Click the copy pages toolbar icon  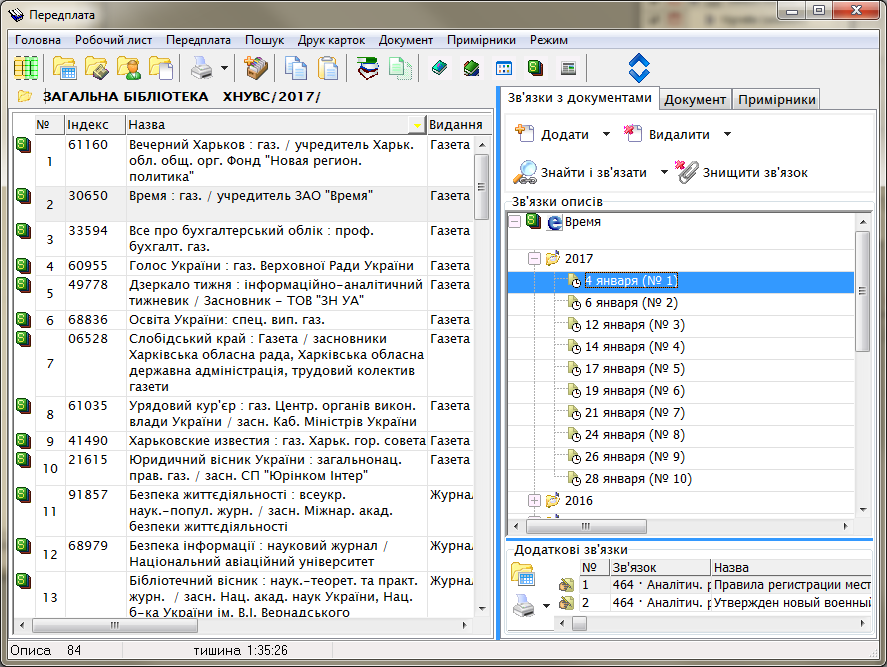pyautogui.click(x=296, y=69)
